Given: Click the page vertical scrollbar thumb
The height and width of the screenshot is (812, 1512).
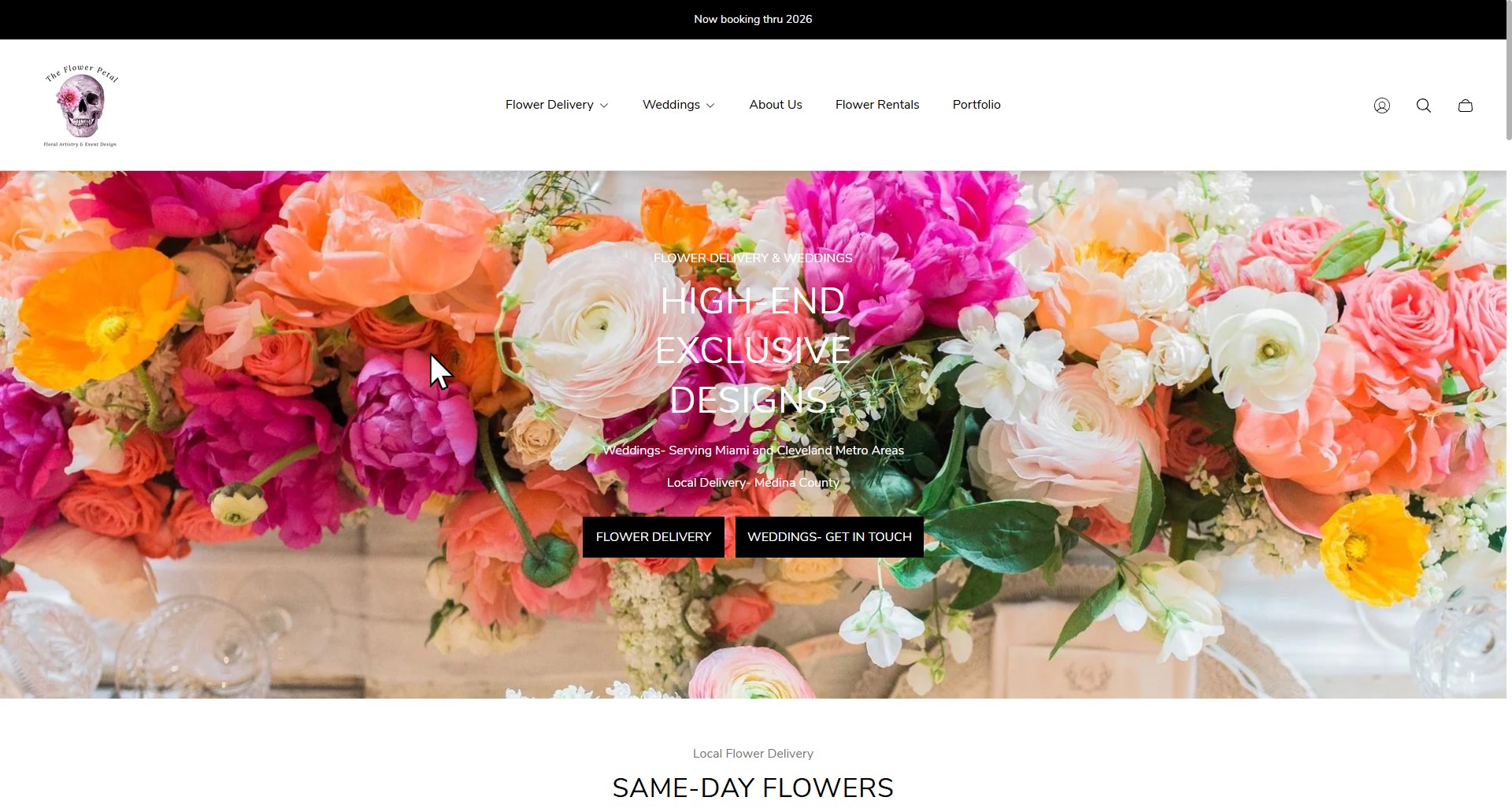Looking at the screenshot, I should coord(1509,71).
